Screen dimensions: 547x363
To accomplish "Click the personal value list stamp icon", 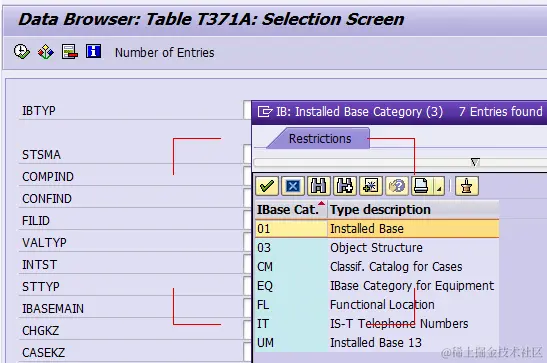I will [x=466, y=186].
